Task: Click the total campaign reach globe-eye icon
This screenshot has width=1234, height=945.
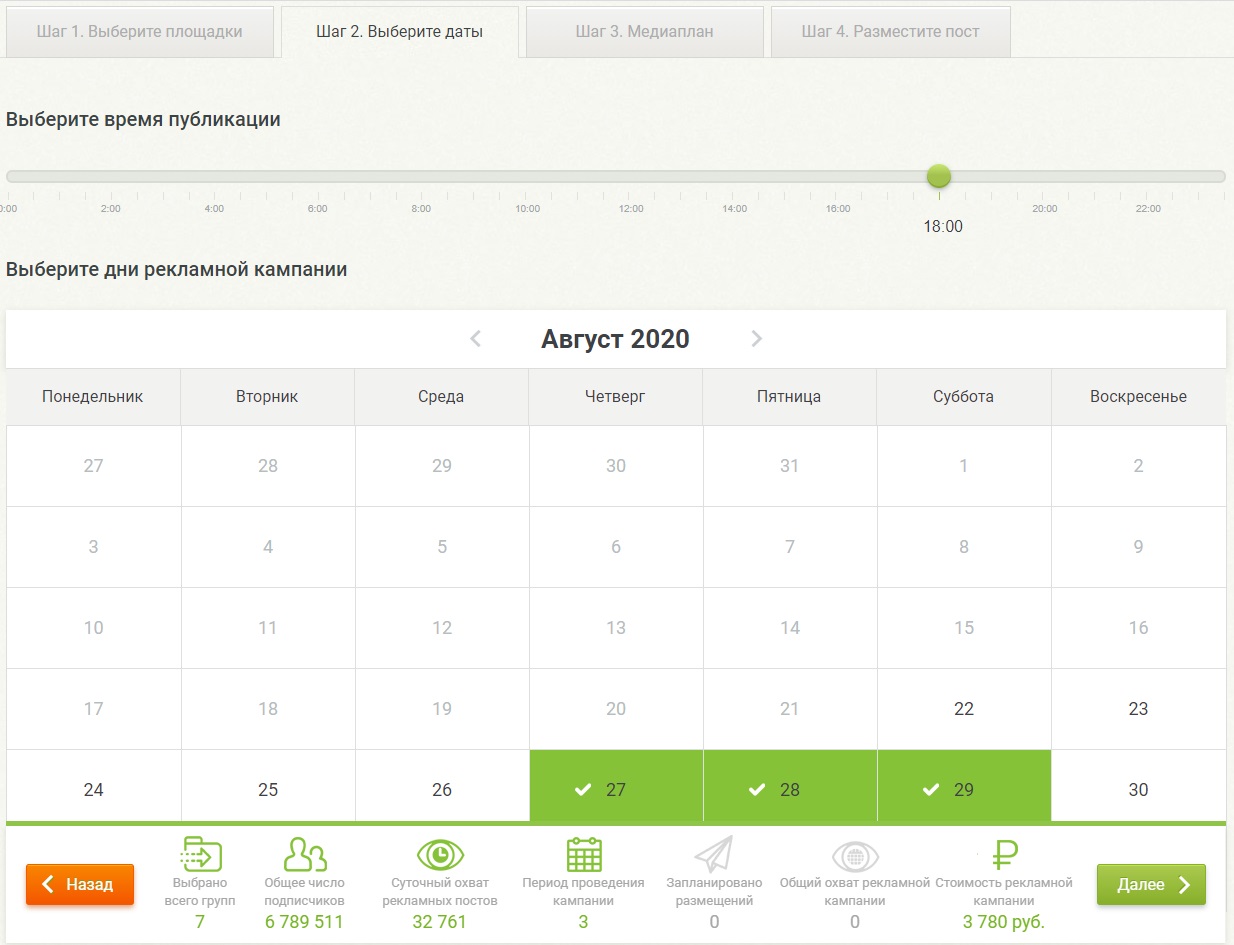Action: [855, 856]
